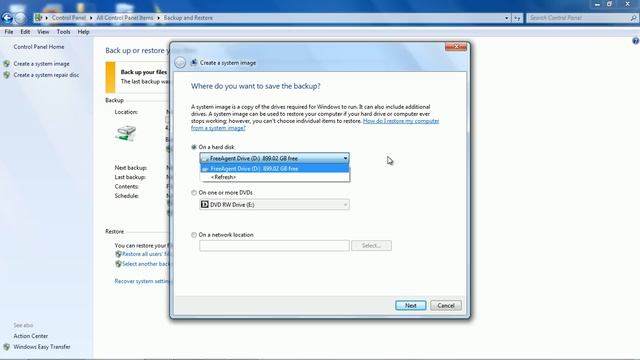Click Restore all users' files link

point(146,254)
